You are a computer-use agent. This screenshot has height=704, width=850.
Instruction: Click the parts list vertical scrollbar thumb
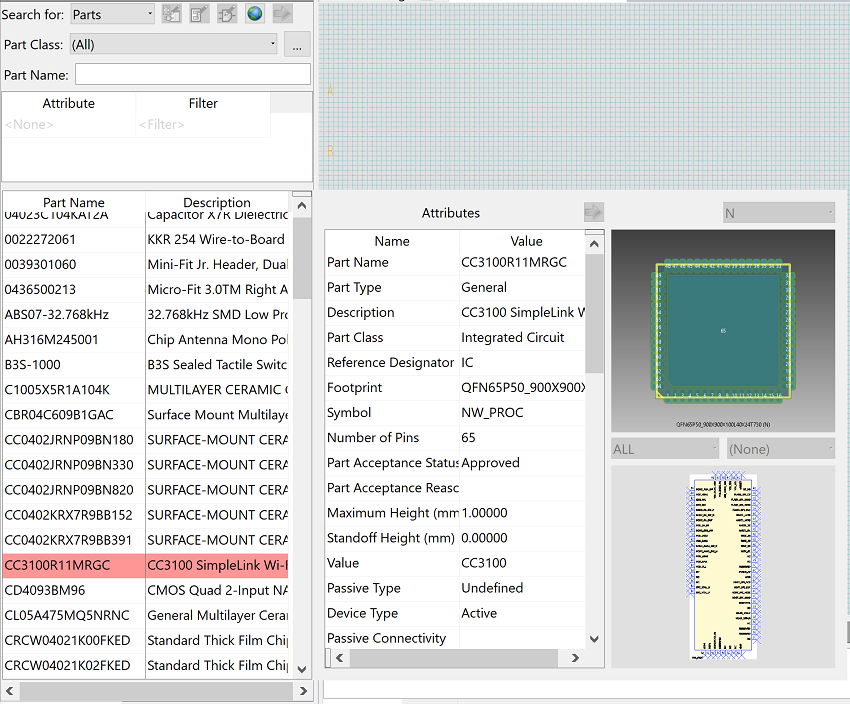[302, 258]
